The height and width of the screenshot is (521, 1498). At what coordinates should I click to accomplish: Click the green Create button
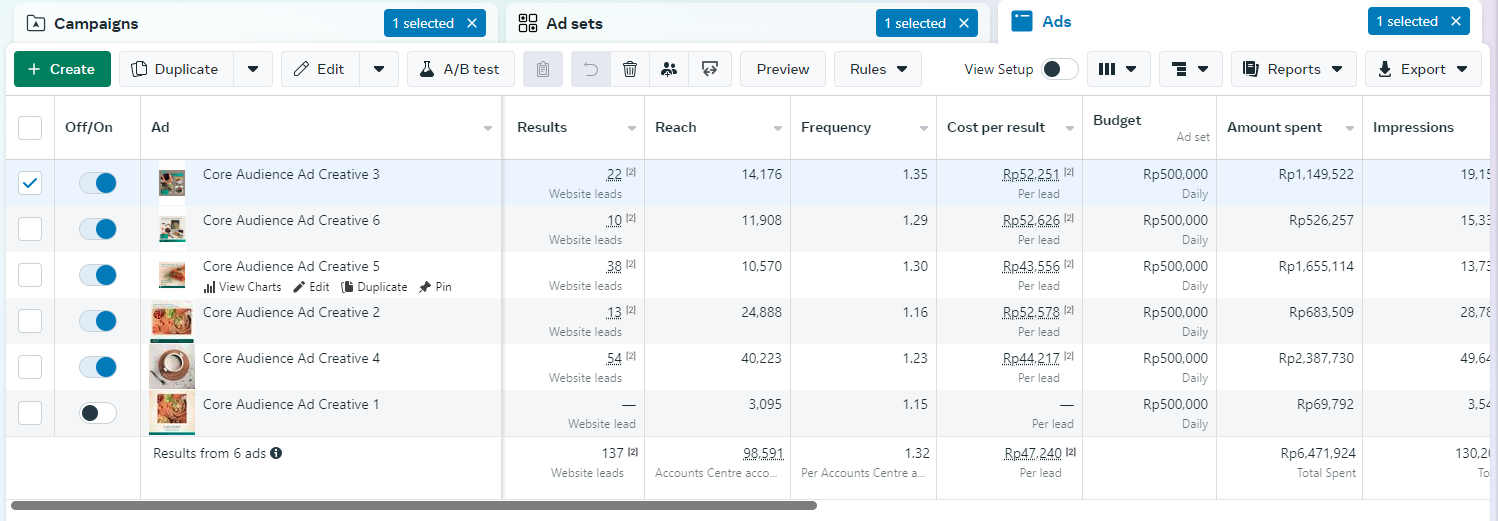click(61, 69)
